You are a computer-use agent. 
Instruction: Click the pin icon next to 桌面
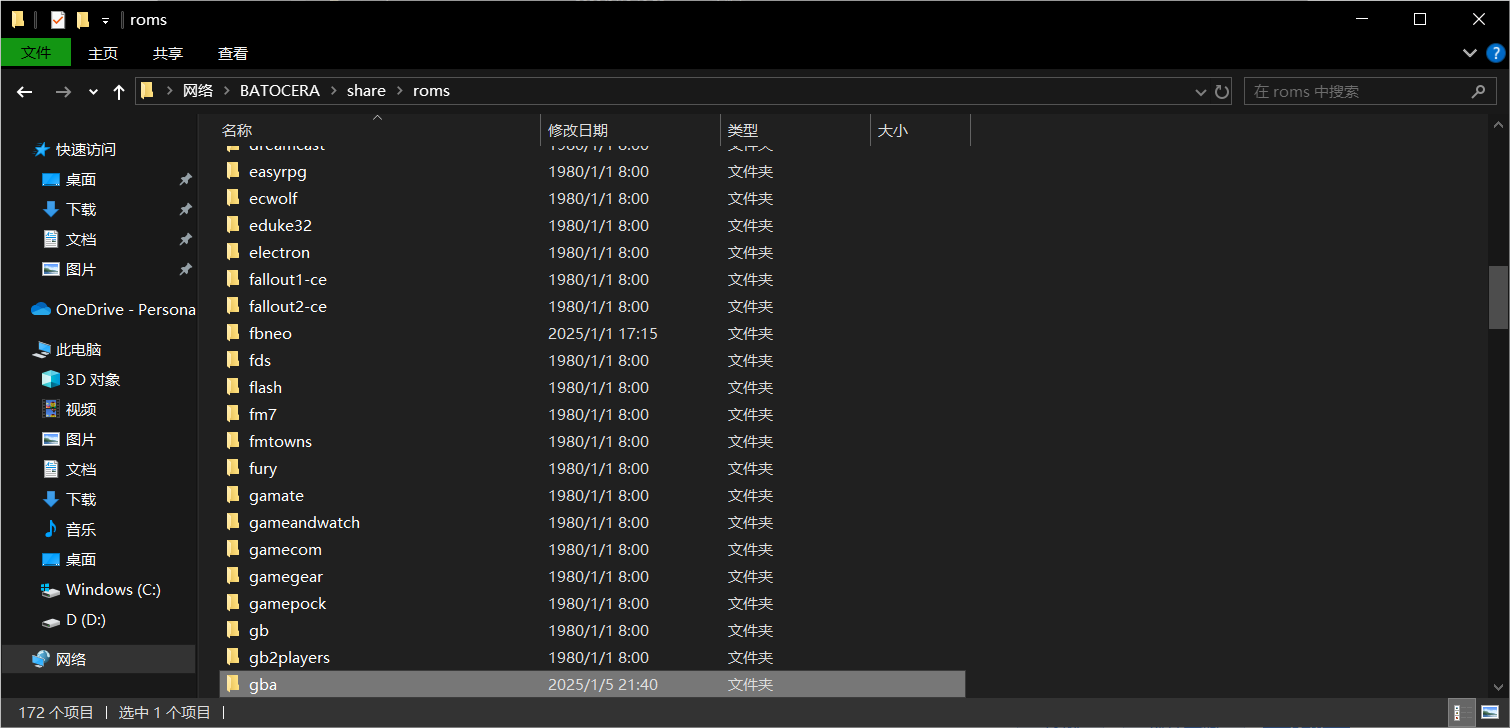185,179
